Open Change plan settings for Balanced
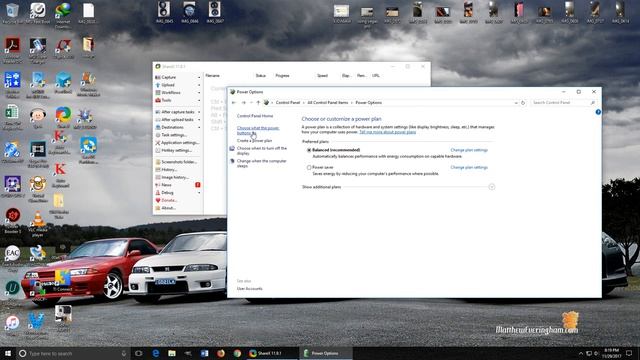The height and width of the screenshot is (360, 640). 469,150
